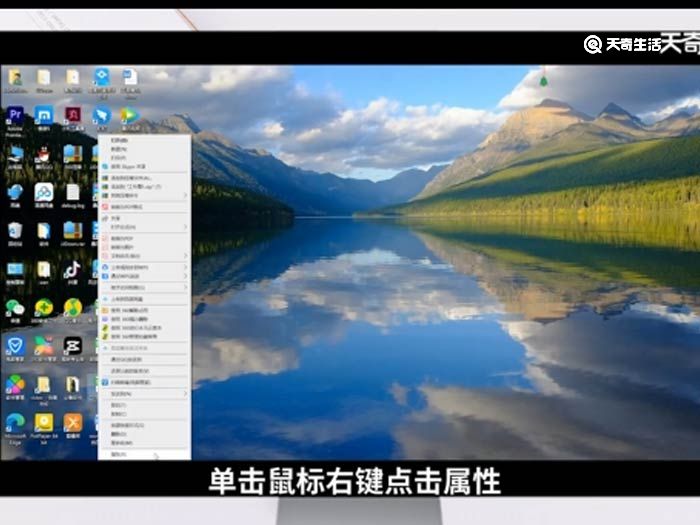Choose 剪切 (Cut) in the context menu
This screenshot has height=525, width=700.
[x=145, y=405]
